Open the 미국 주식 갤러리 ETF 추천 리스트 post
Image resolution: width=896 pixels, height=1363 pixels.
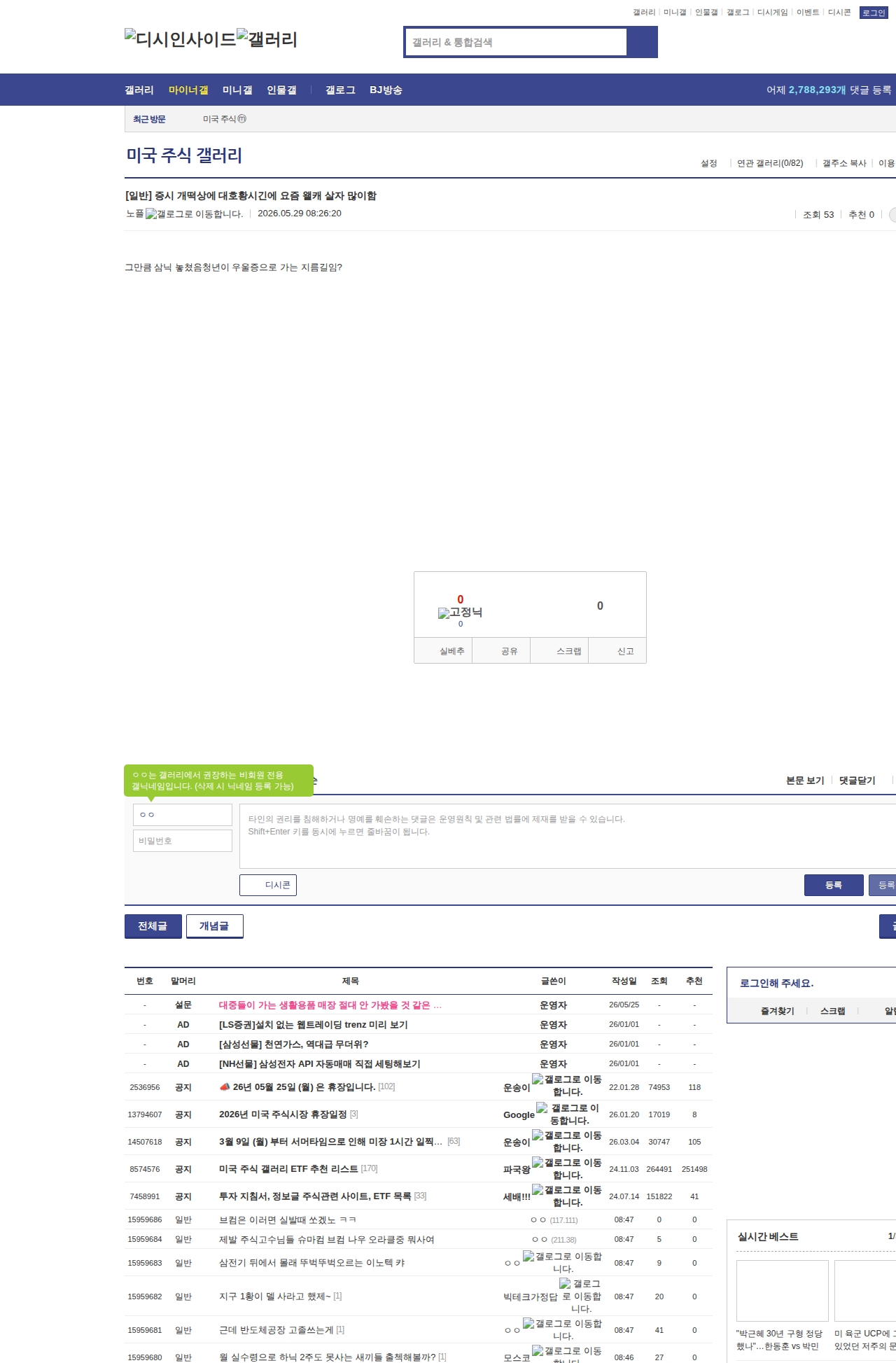[288, 1168]
